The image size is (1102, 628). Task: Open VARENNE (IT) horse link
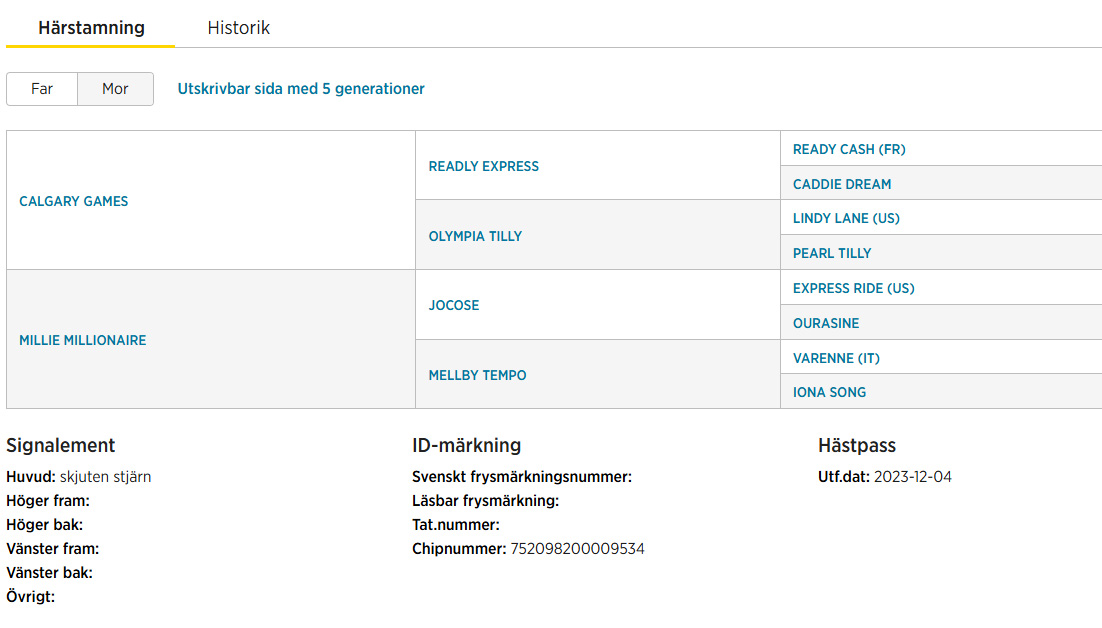tap(836, 359)
